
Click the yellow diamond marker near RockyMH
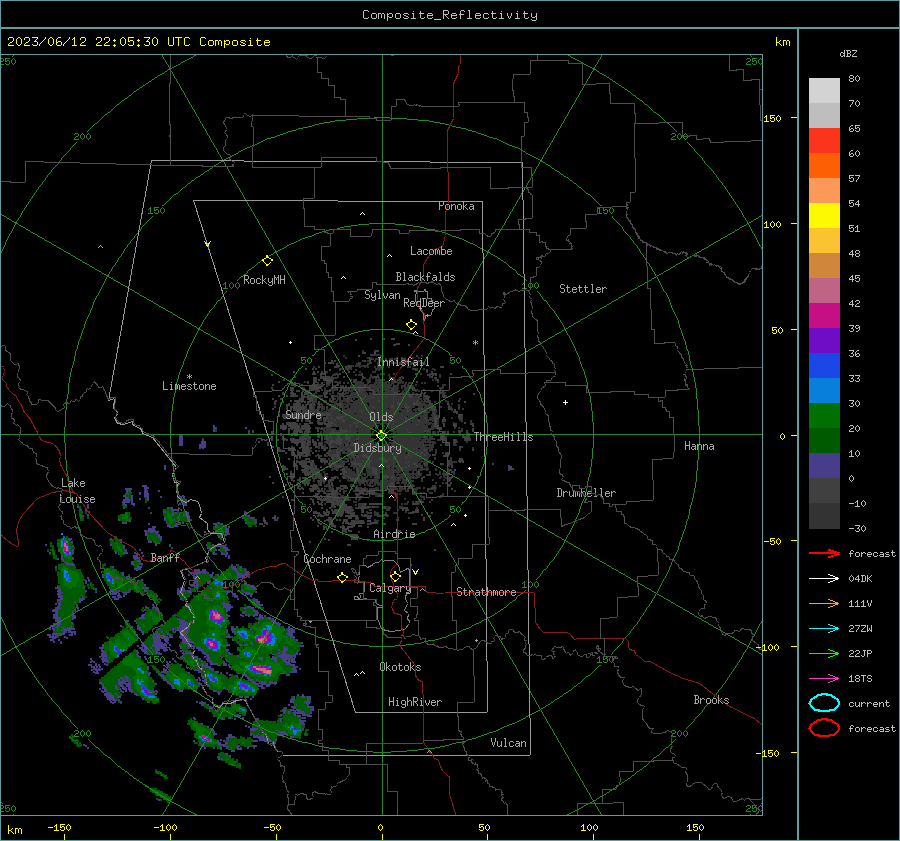click(x=267, y=261)
